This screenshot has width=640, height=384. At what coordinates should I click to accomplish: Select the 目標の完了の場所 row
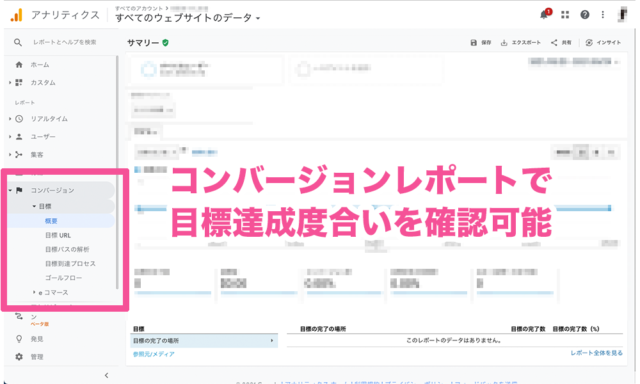point(204,340)
